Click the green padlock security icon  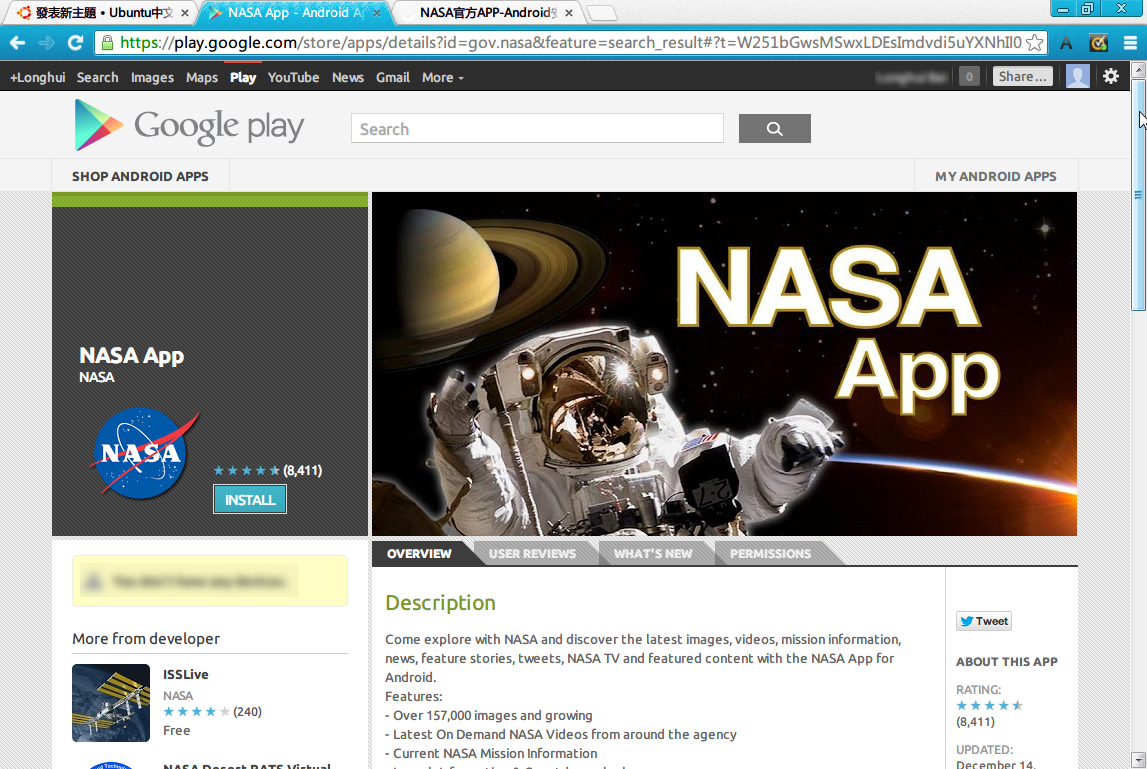point(108,43)
